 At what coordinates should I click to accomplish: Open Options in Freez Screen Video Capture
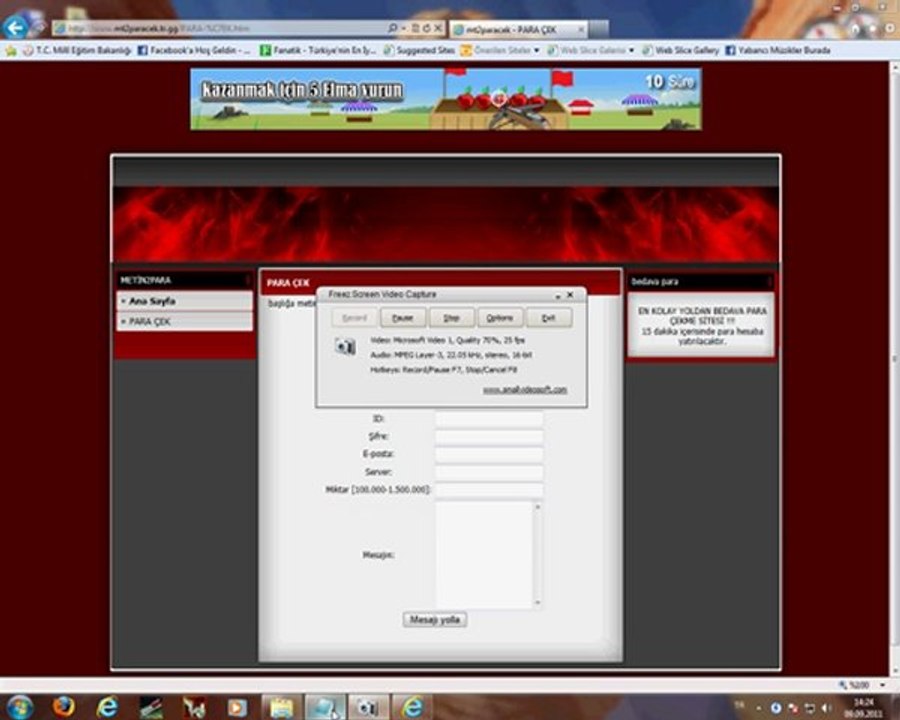500,318
